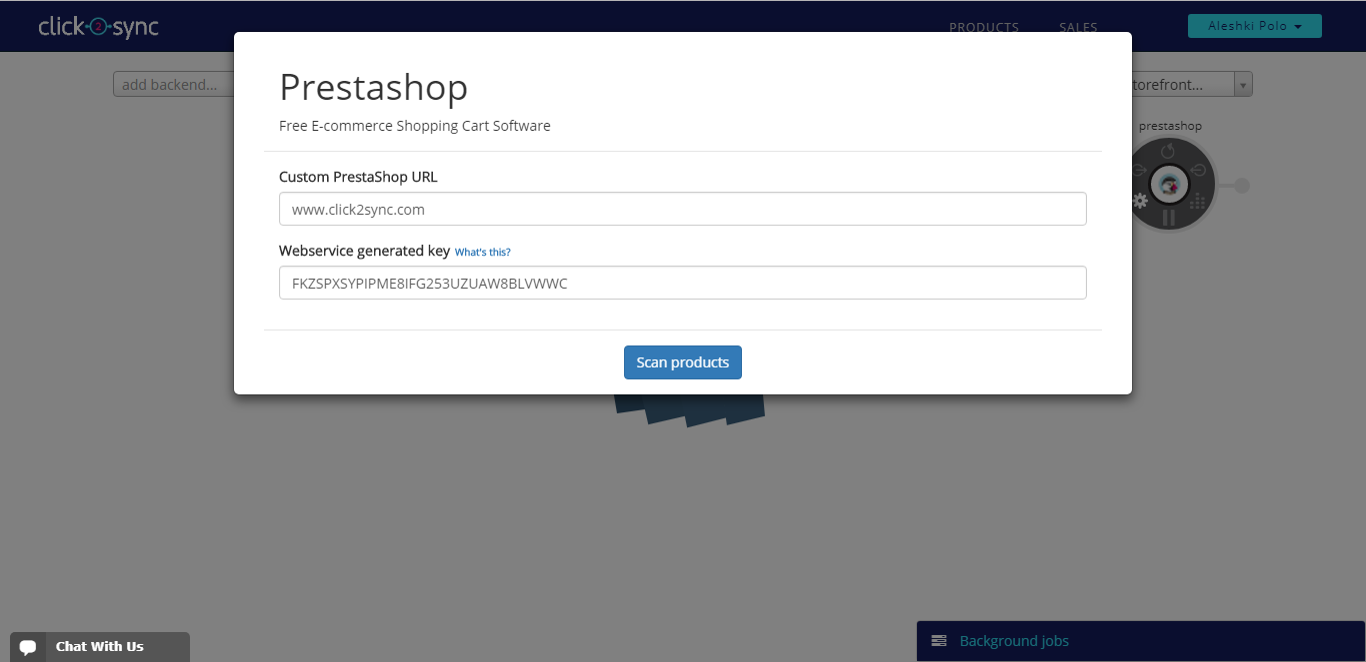Pause the prestashop connection
The height and width of the screenshot is (662, 1366).
tap(1168, 217)
